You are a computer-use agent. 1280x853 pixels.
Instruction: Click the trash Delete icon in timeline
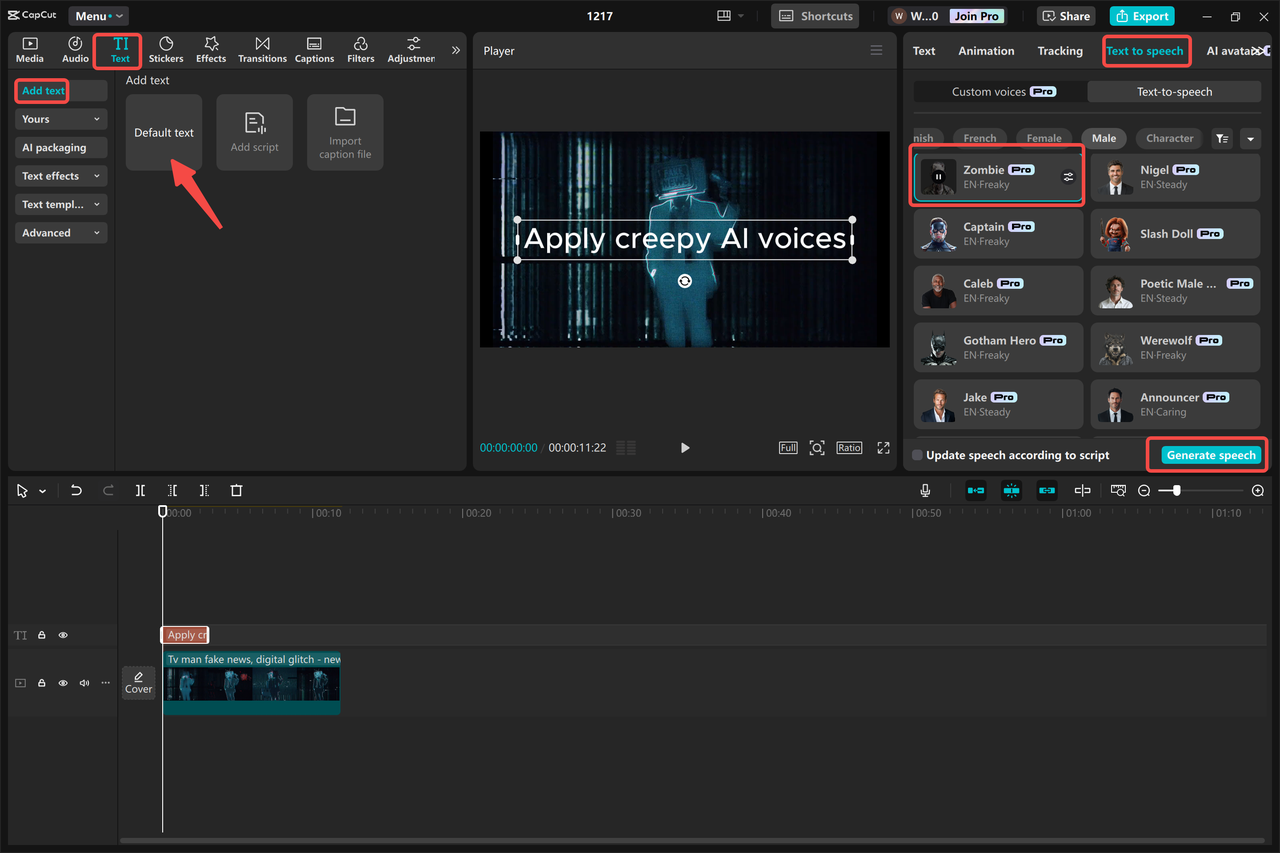pos(236,490)
